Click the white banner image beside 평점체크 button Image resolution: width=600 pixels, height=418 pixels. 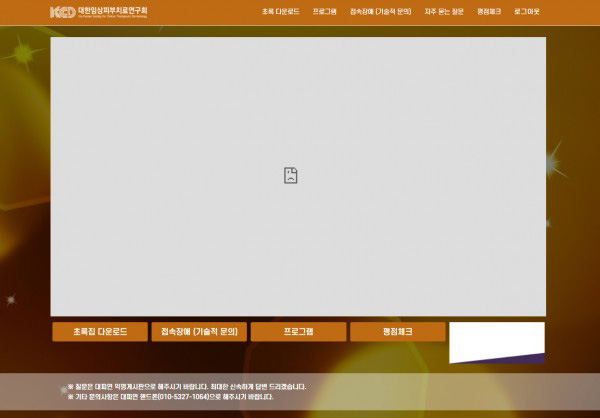click(496, 338)
